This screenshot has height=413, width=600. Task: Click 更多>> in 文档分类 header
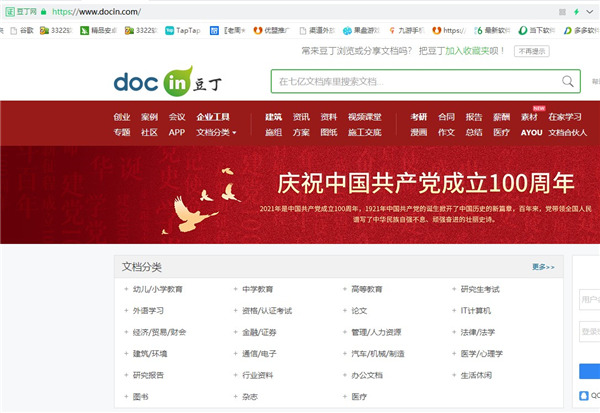pyautogui.click(x=543, y=267)
